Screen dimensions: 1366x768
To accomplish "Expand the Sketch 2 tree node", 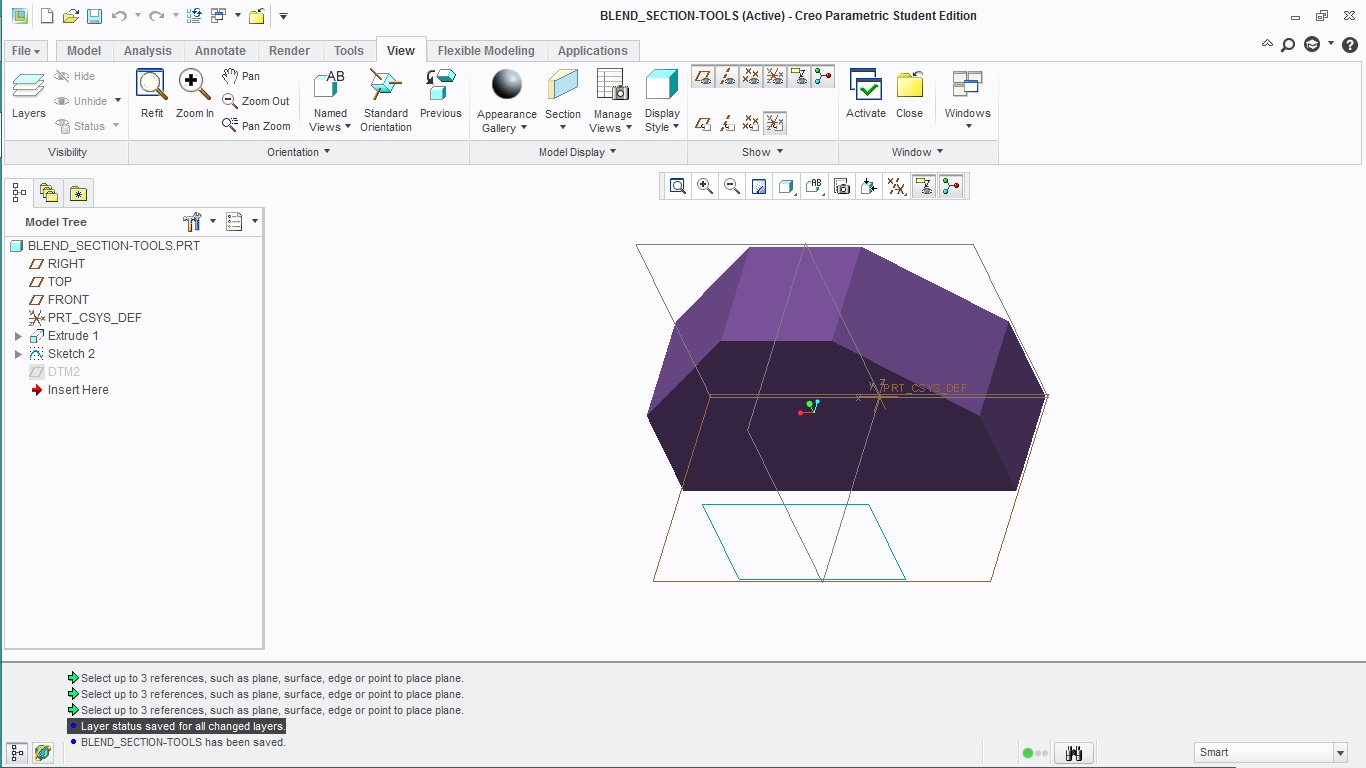I will [x=18, y=354].
